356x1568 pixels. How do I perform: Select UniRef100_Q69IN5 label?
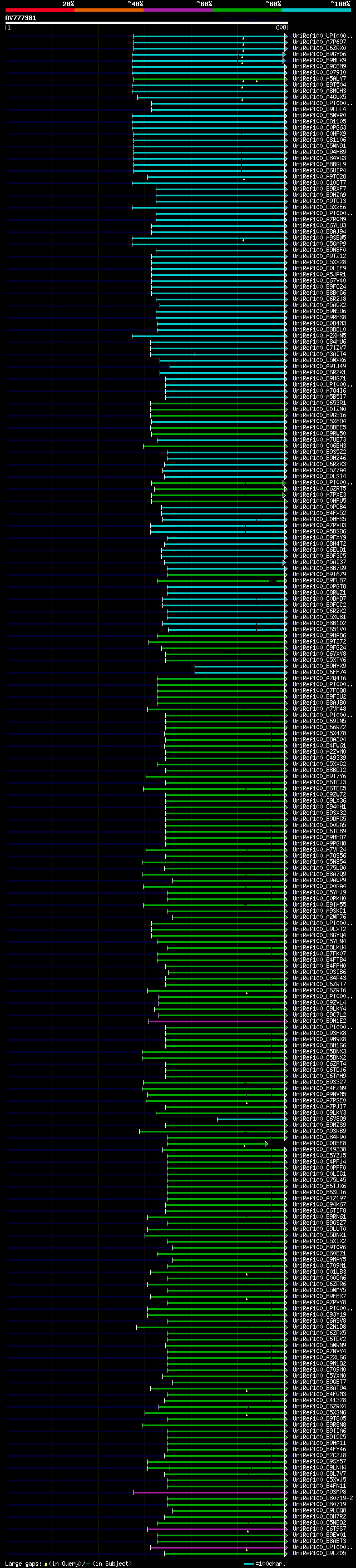point(319,721)
